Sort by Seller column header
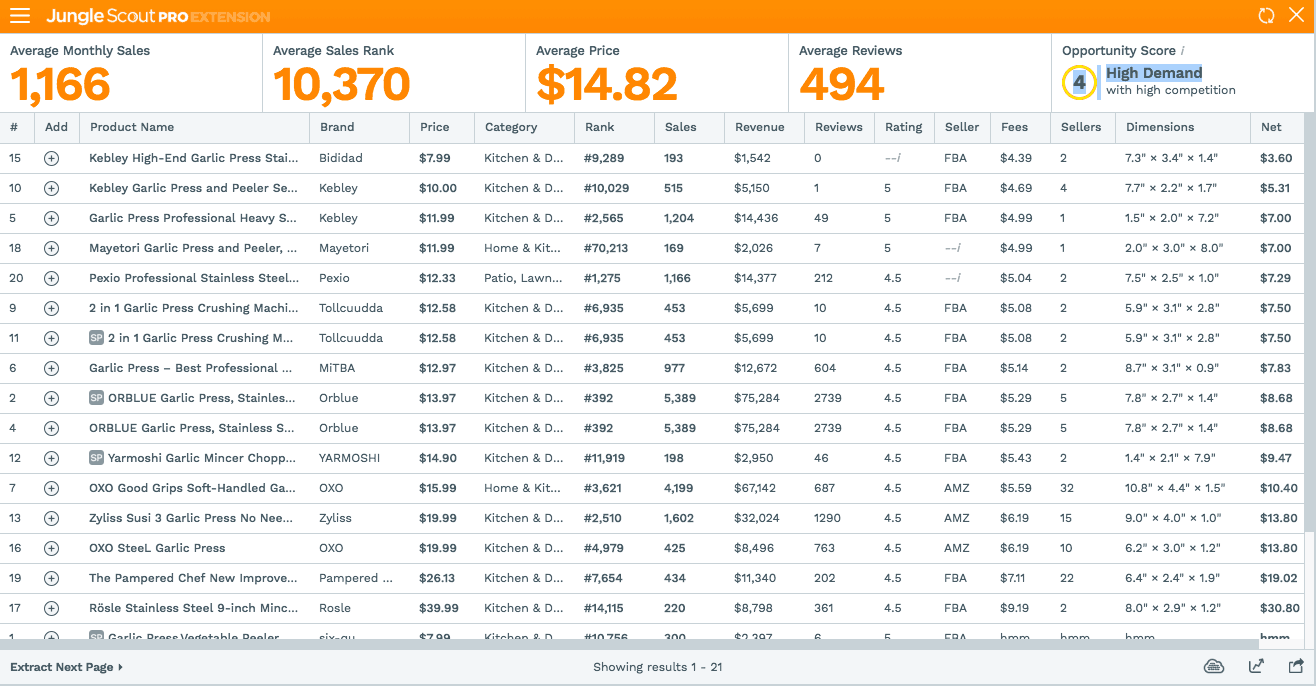This screenshot has height=686, width=1316. 962,127
